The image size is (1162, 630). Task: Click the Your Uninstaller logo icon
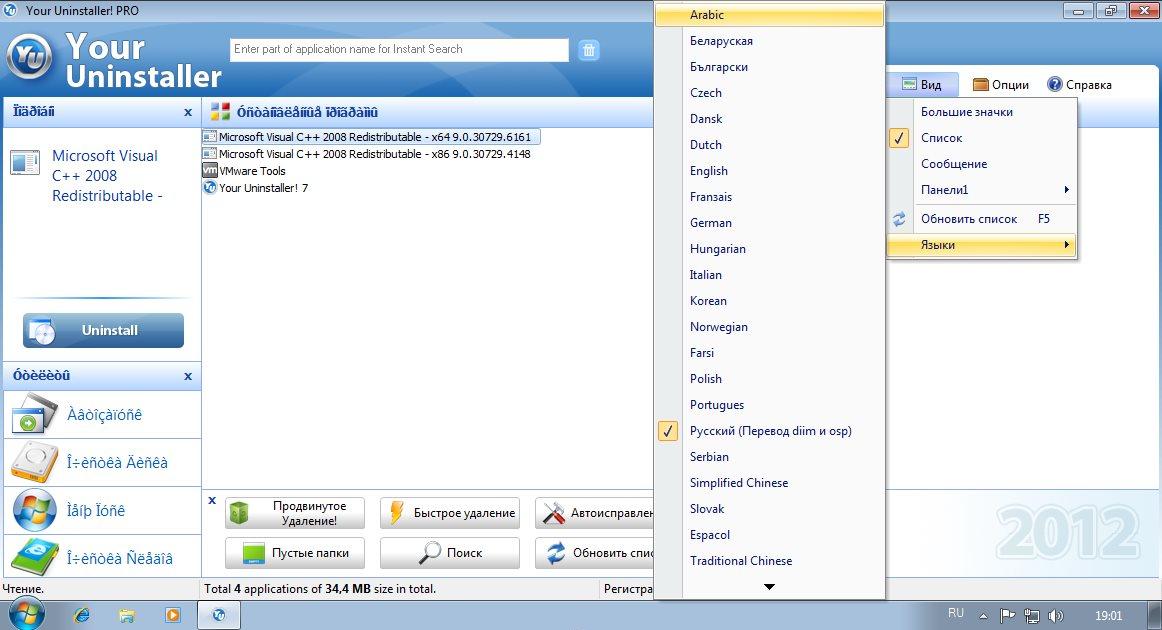tap(30, 56)
